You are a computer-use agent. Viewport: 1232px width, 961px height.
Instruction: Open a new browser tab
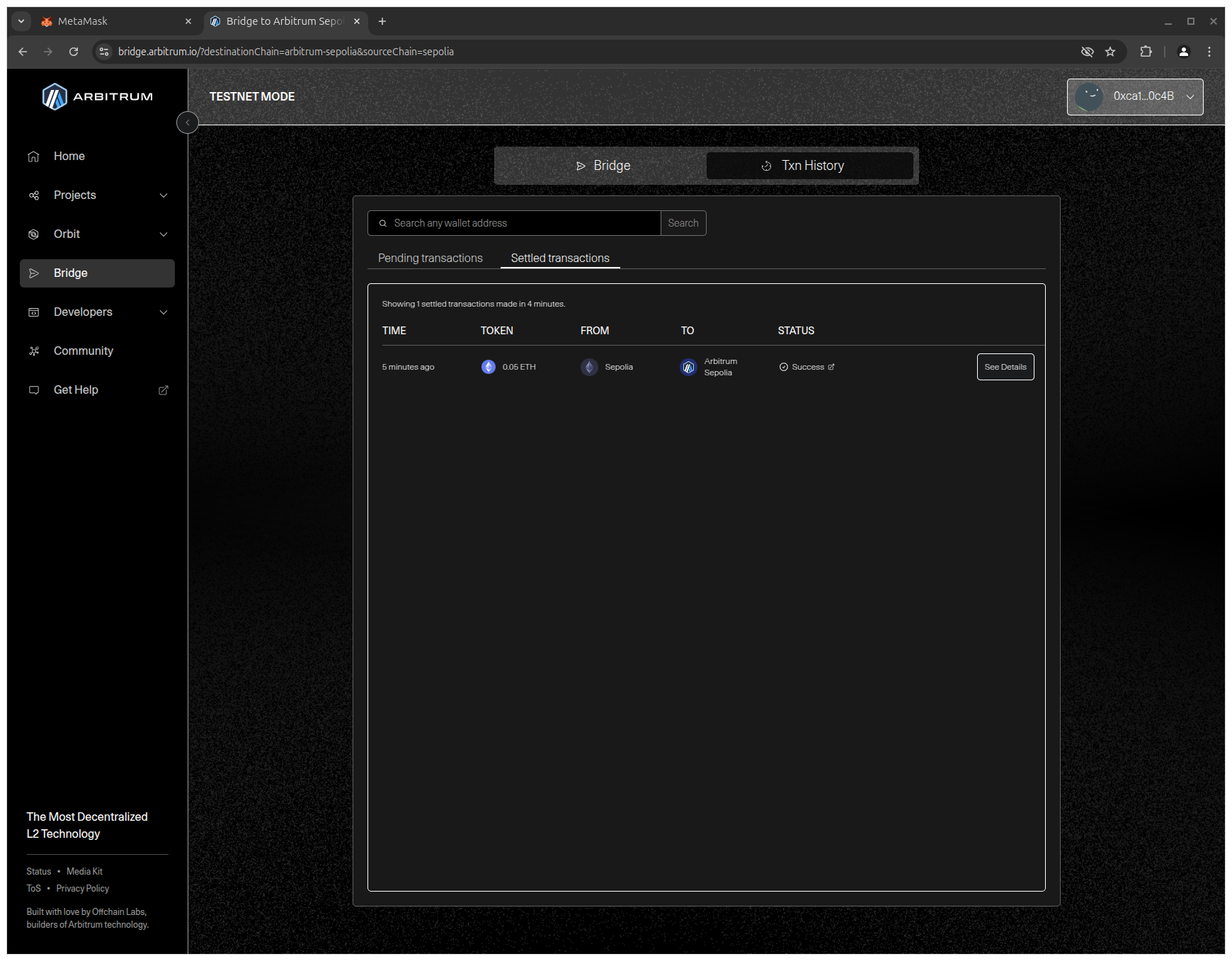pyautogui.click(x=382, y=21)
